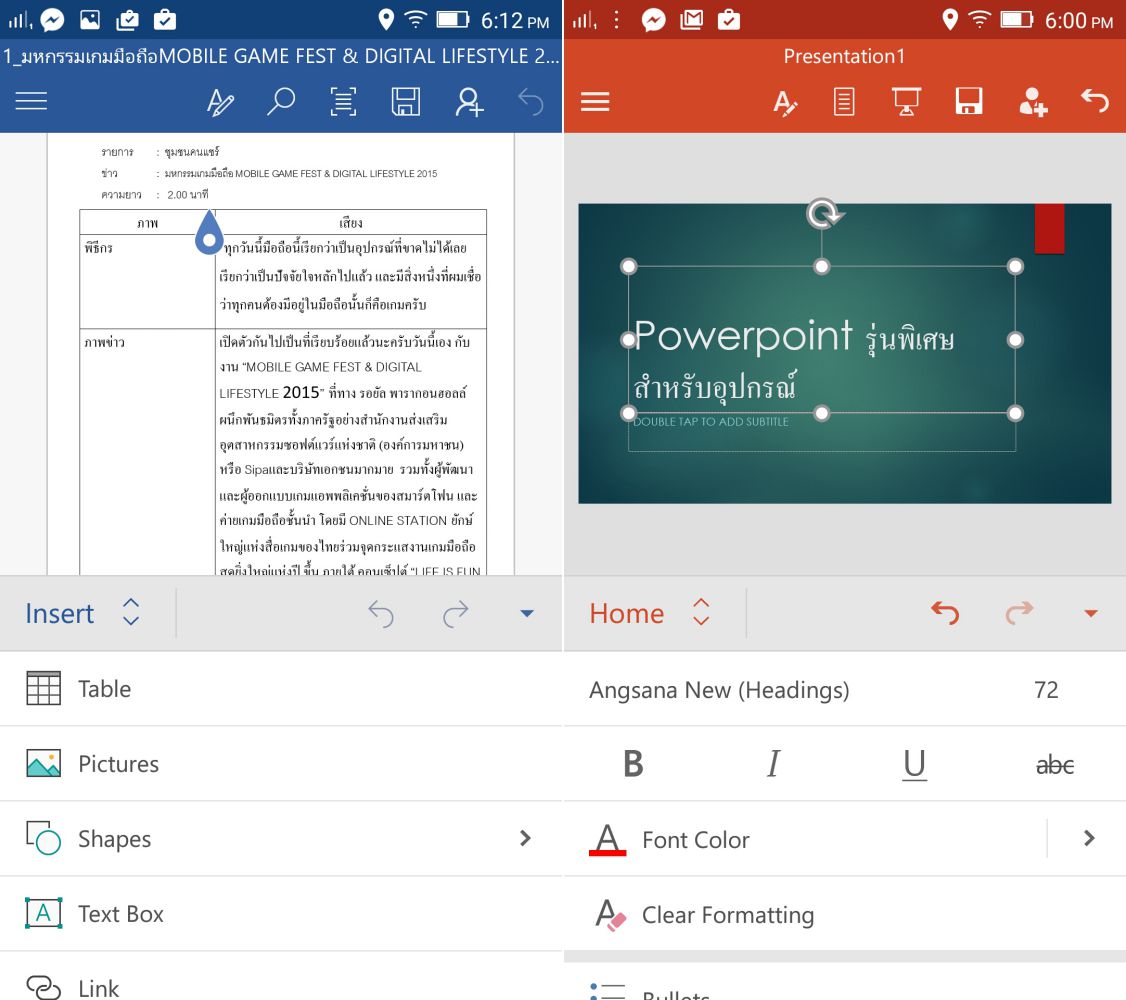Save the Word document

tap(406, 101)
